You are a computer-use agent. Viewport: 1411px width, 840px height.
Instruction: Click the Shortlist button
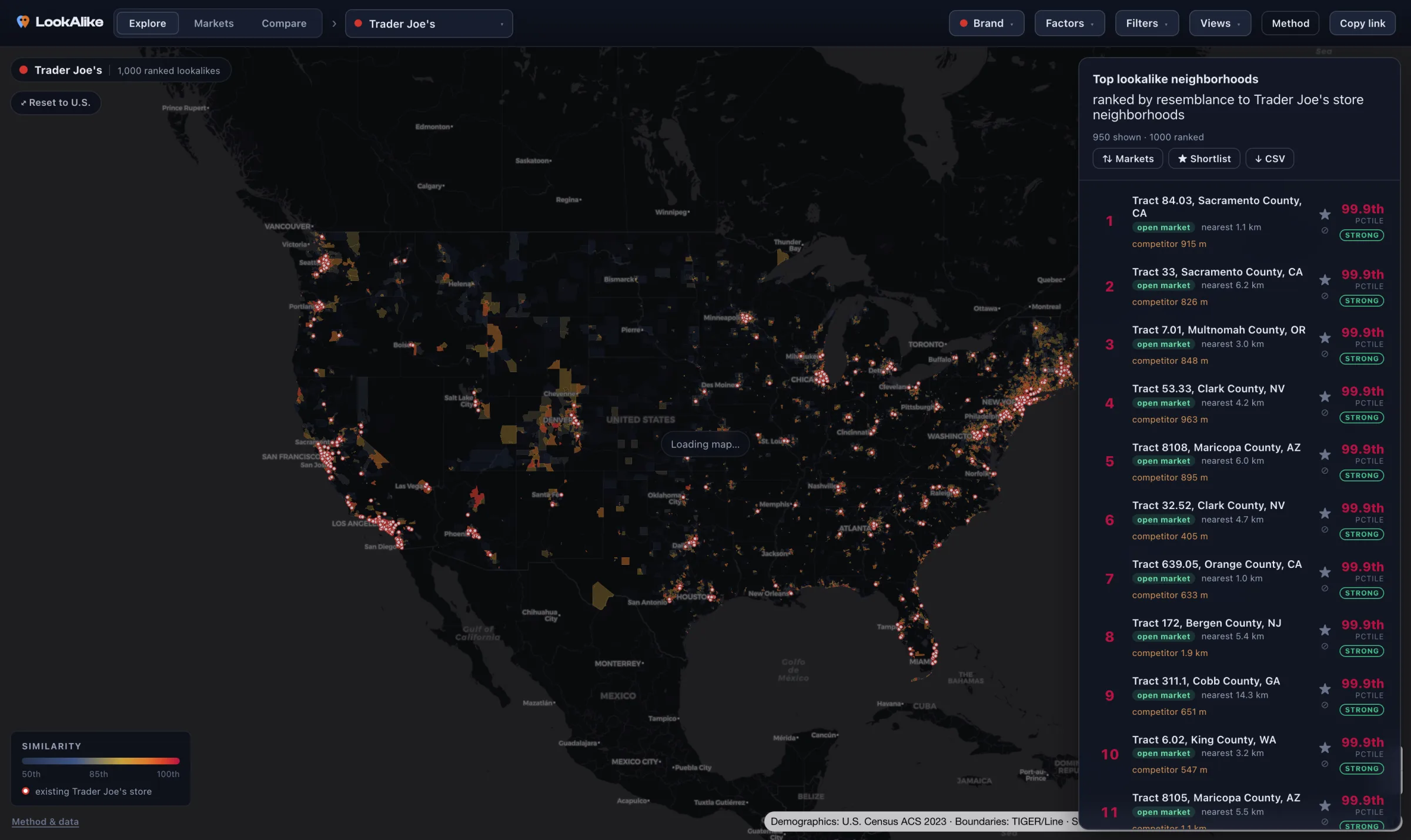[1204, 159]
